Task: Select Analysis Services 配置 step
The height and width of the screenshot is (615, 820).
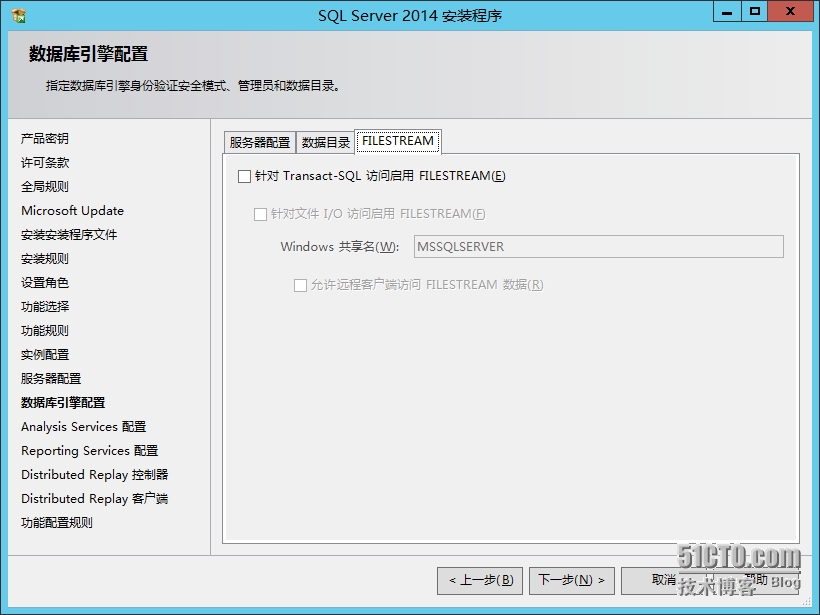Action: [x=84, y=427]
